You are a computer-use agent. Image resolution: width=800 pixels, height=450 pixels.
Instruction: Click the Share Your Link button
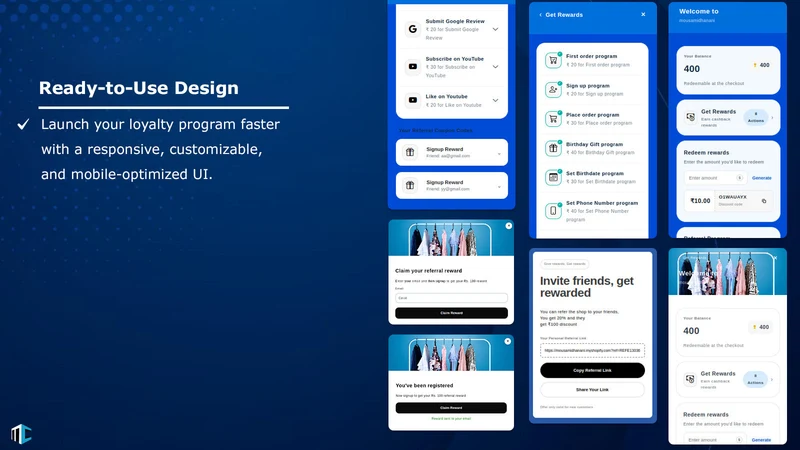click(x=592, y=390)
